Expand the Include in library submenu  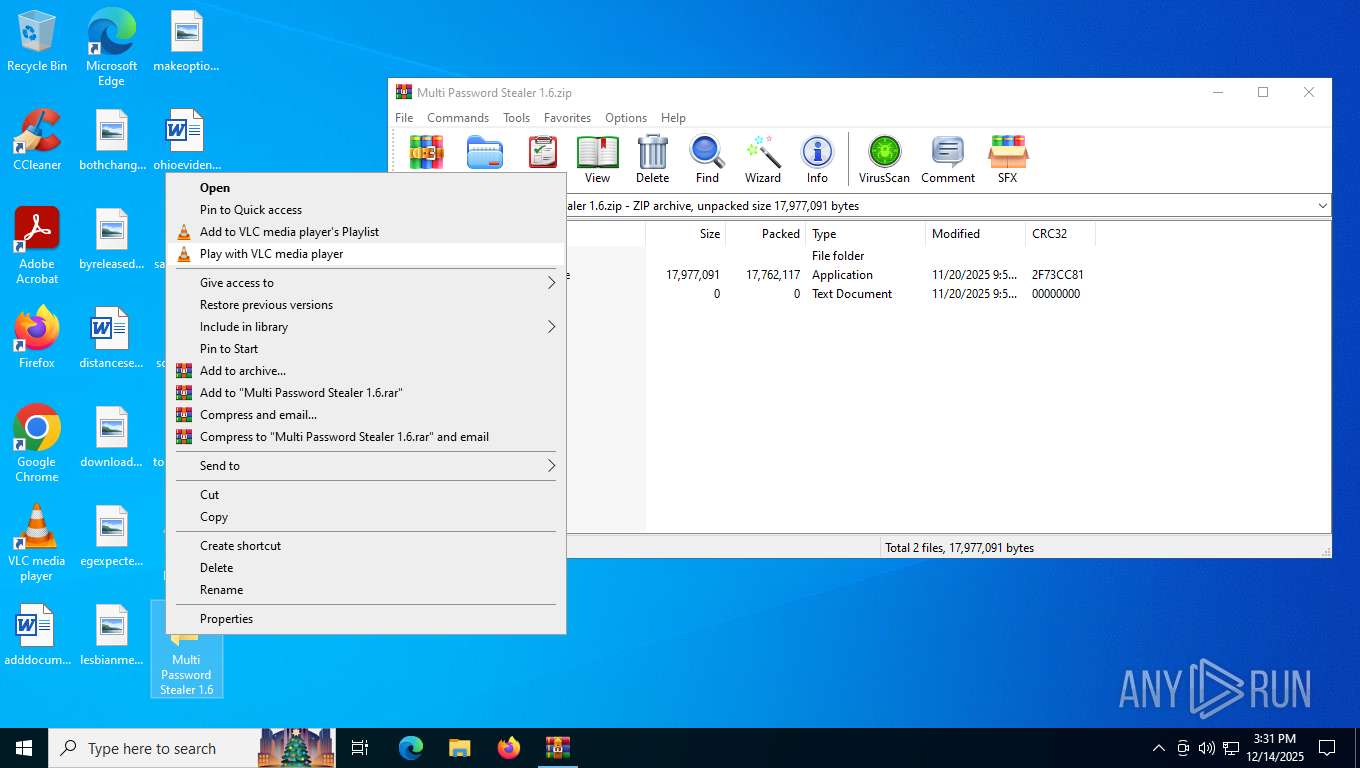[366, 327]
